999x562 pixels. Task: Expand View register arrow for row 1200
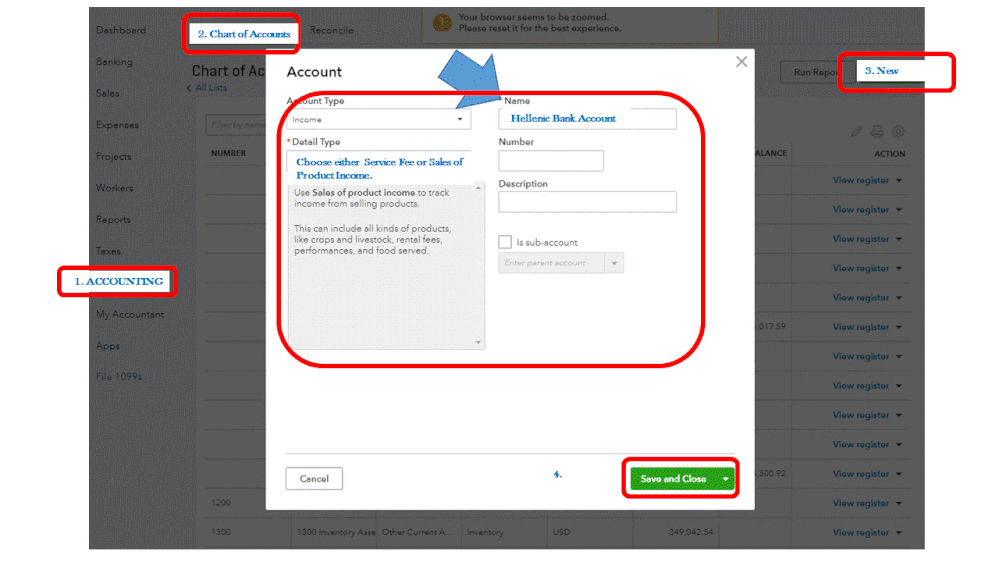[899, 503]
